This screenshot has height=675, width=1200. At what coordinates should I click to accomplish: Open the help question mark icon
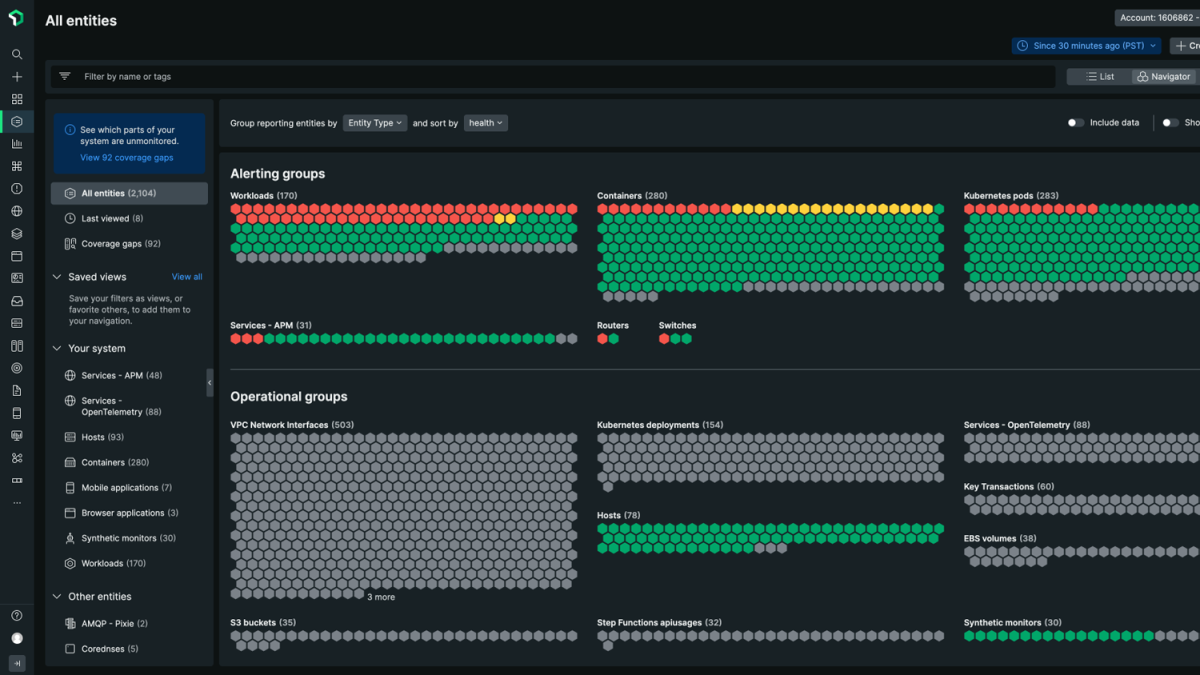pos(17,616)
